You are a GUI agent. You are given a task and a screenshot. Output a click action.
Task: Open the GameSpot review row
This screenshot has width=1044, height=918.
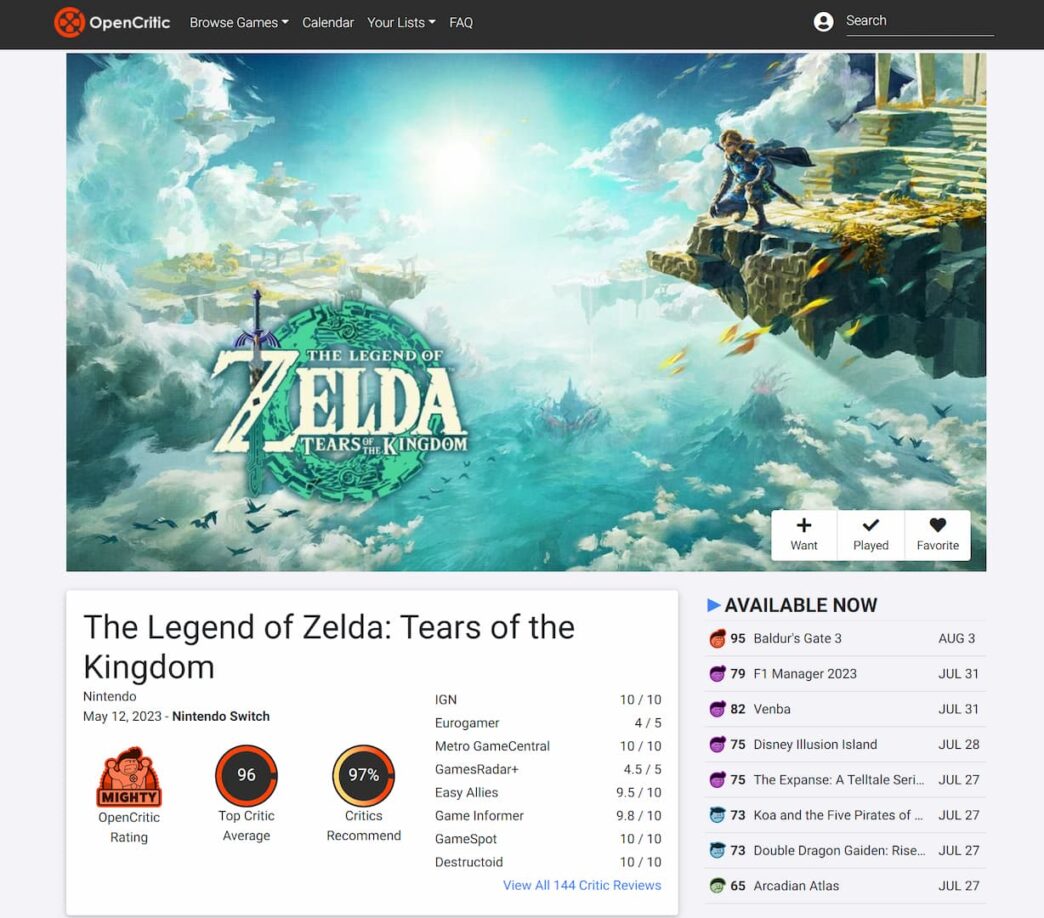[548, 839]
